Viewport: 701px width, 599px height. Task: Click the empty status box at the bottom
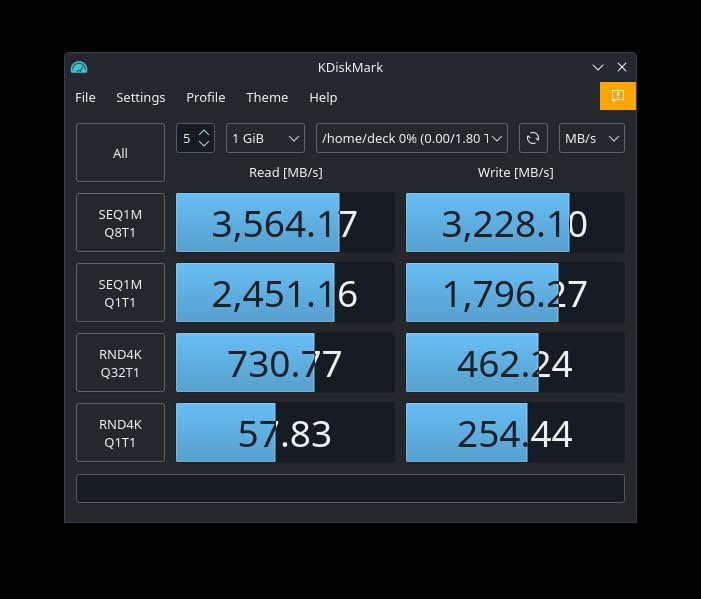350,488
